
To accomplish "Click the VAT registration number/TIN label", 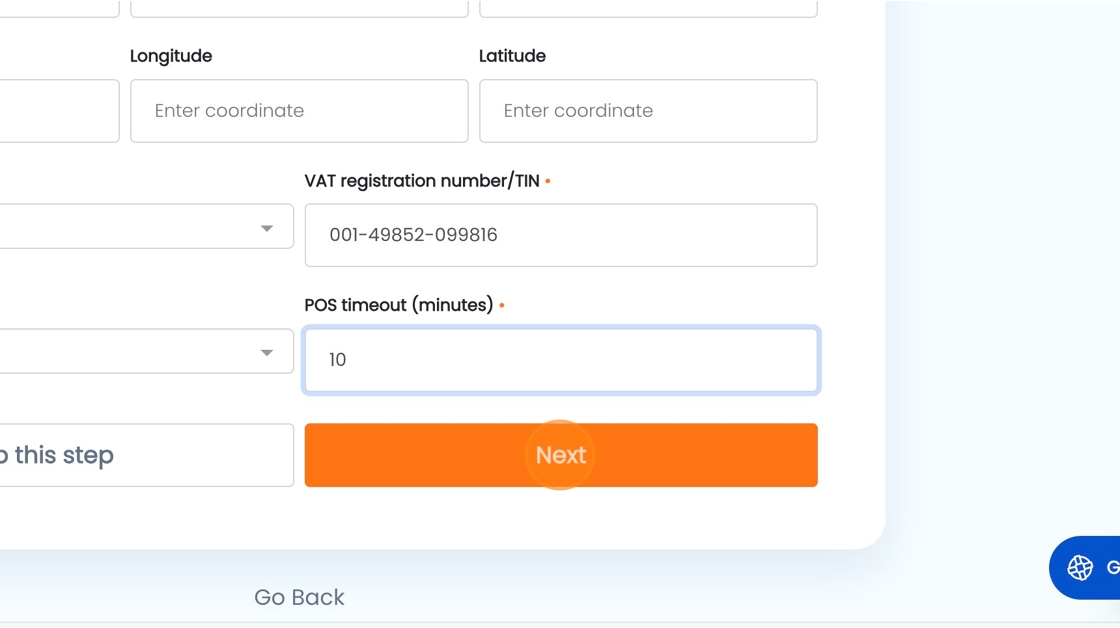I will tap(422, 181).
